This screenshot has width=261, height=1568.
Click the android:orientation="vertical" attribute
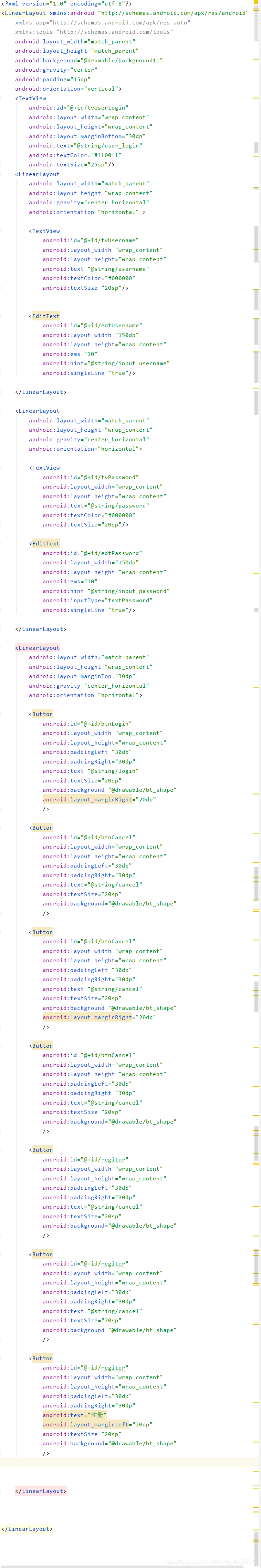tap(66, 89)
